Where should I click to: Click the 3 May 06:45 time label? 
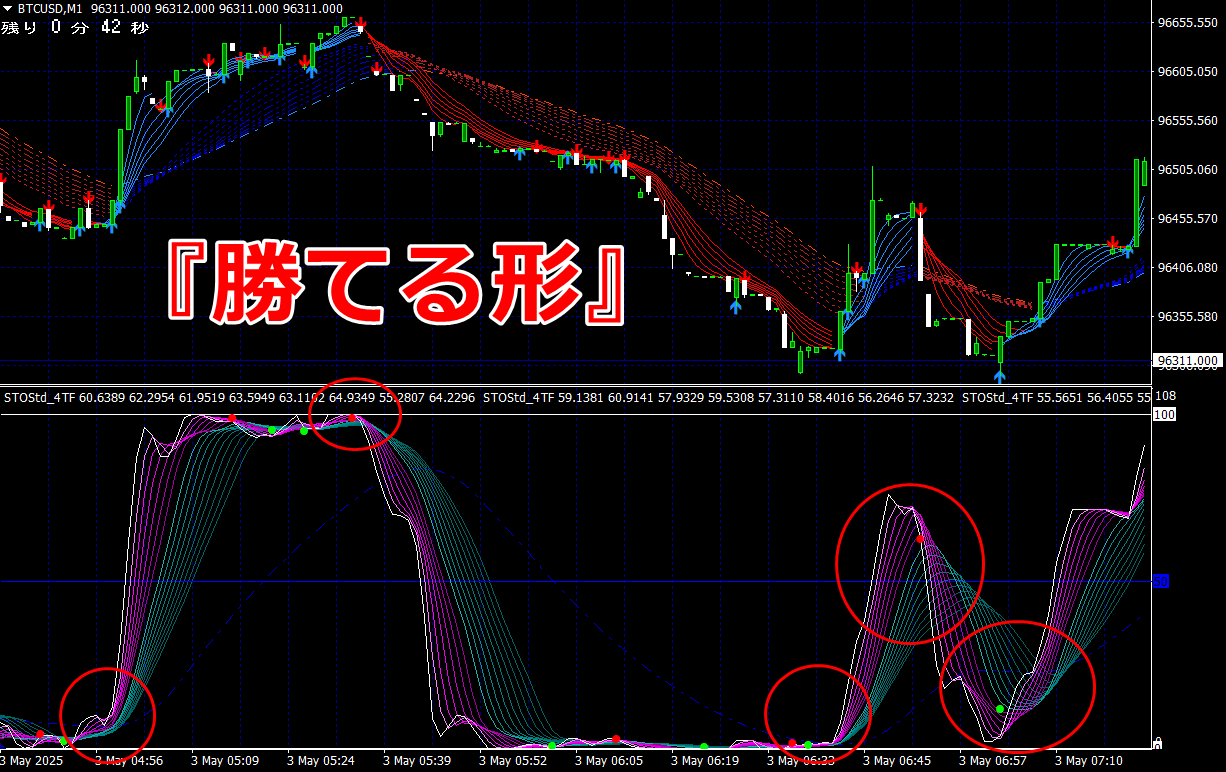(897, 761)
